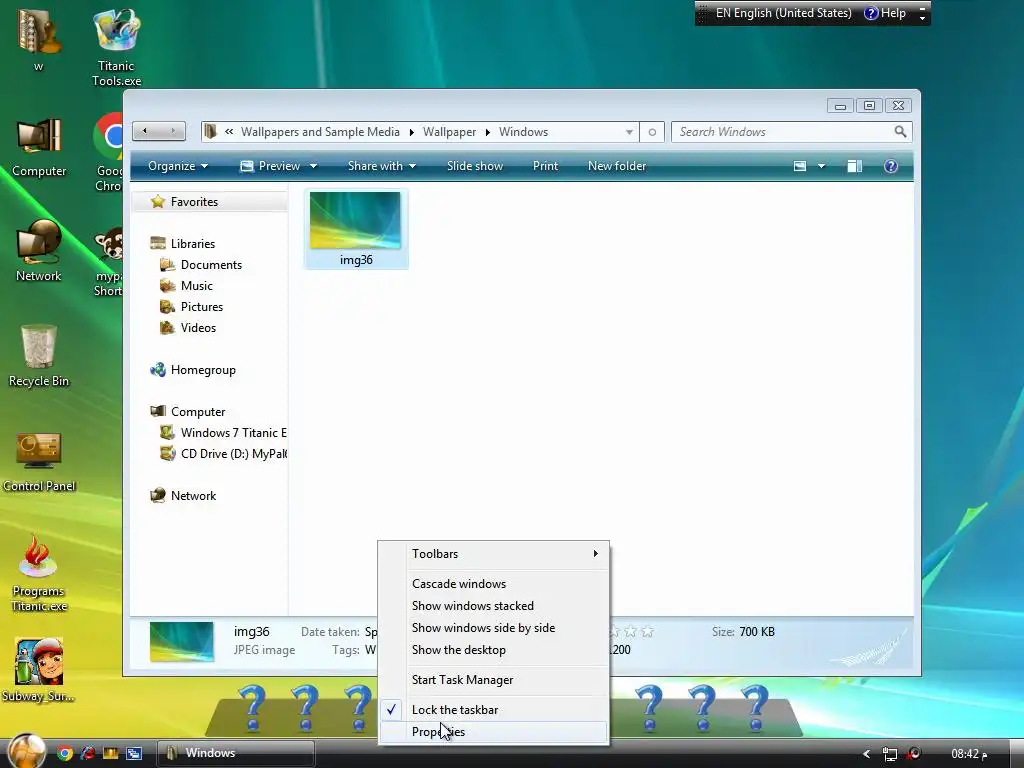1024x768 pixels.
Task: Select the Subway Surfers desktop icon
Action: tap(39, 669)
